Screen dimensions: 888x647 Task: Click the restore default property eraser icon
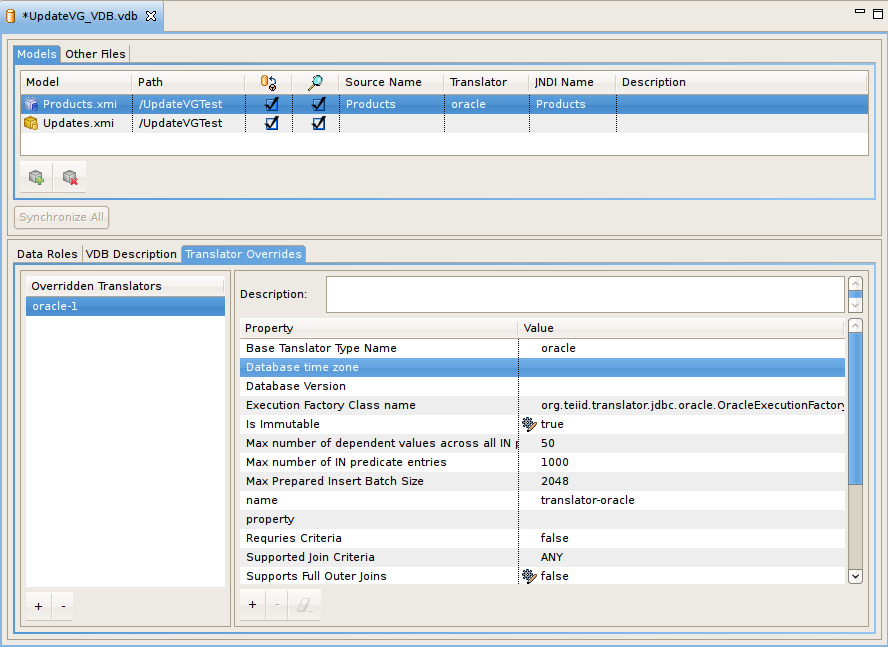(x=304, y=605)
